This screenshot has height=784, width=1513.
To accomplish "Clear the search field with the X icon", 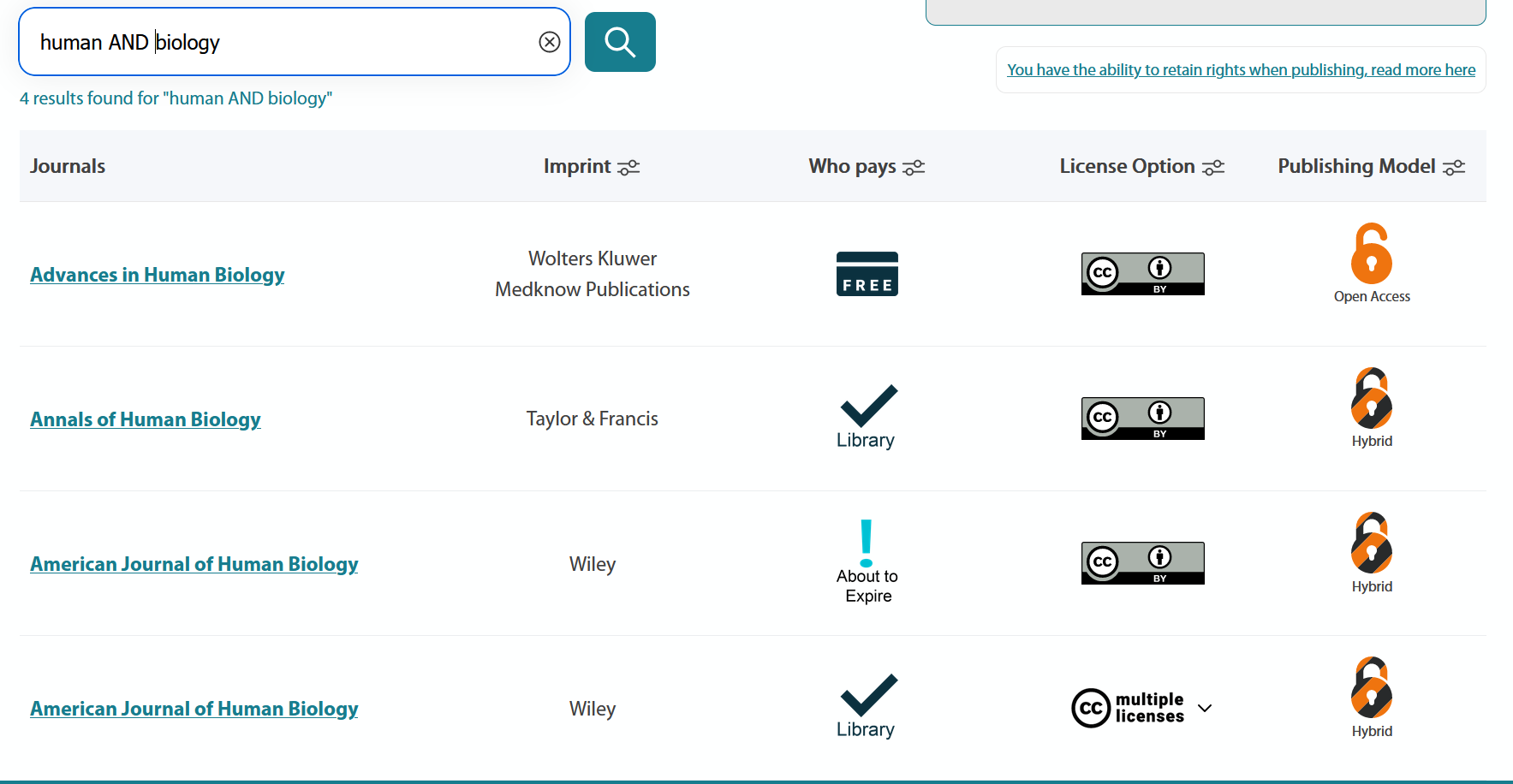I will [549, 41].
